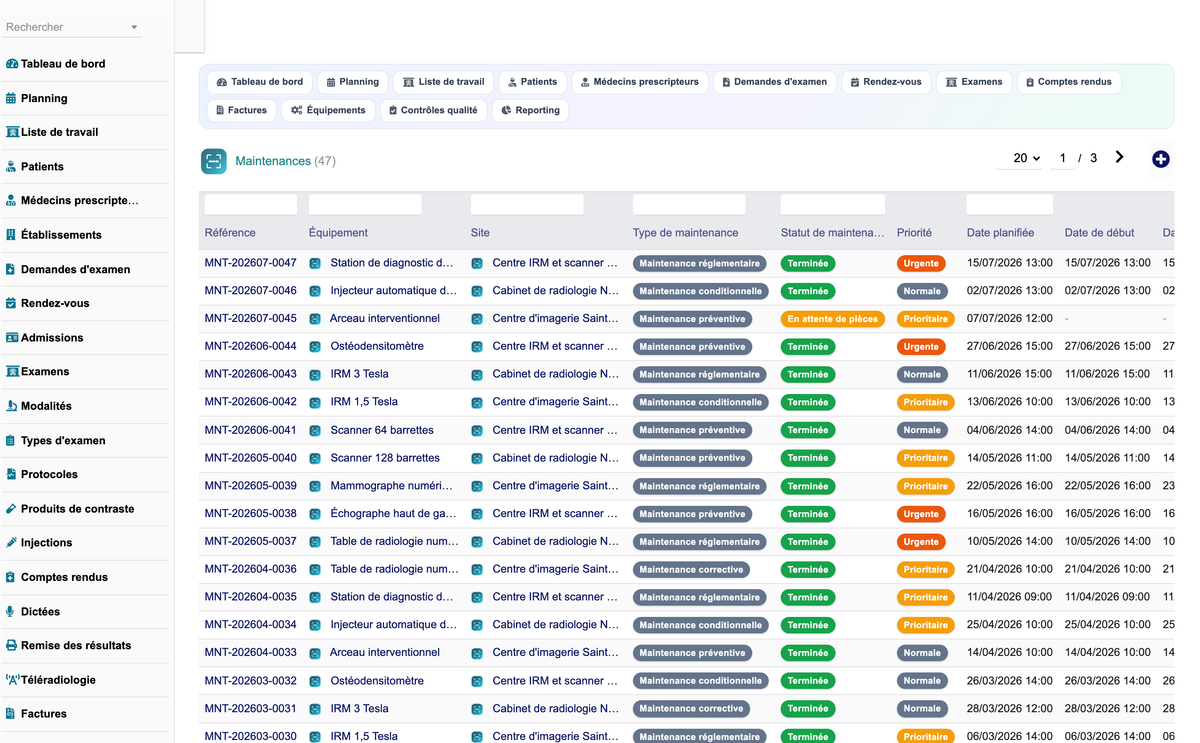Click the Planning calendar icon in sidebar
1200x743 pixels.
click(x=11, y=98)
